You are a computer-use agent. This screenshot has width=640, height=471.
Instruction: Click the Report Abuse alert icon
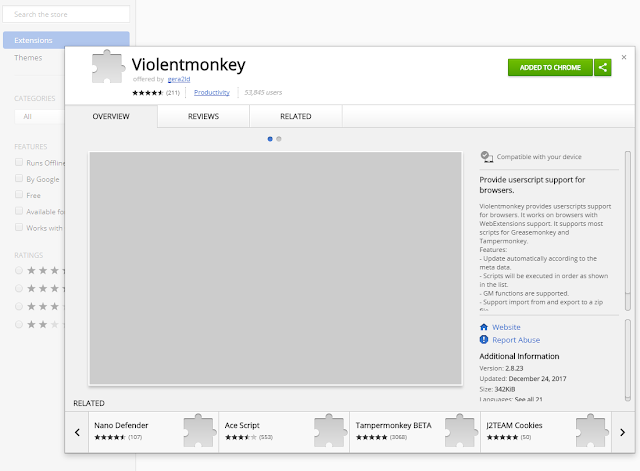[x=484, y=340]
